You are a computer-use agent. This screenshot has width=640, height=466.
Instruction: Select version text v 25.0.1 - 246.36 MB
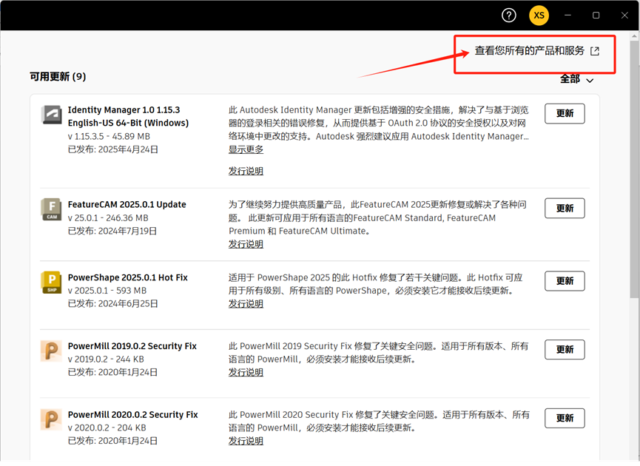pyautogui.click(x=108, y=218)
